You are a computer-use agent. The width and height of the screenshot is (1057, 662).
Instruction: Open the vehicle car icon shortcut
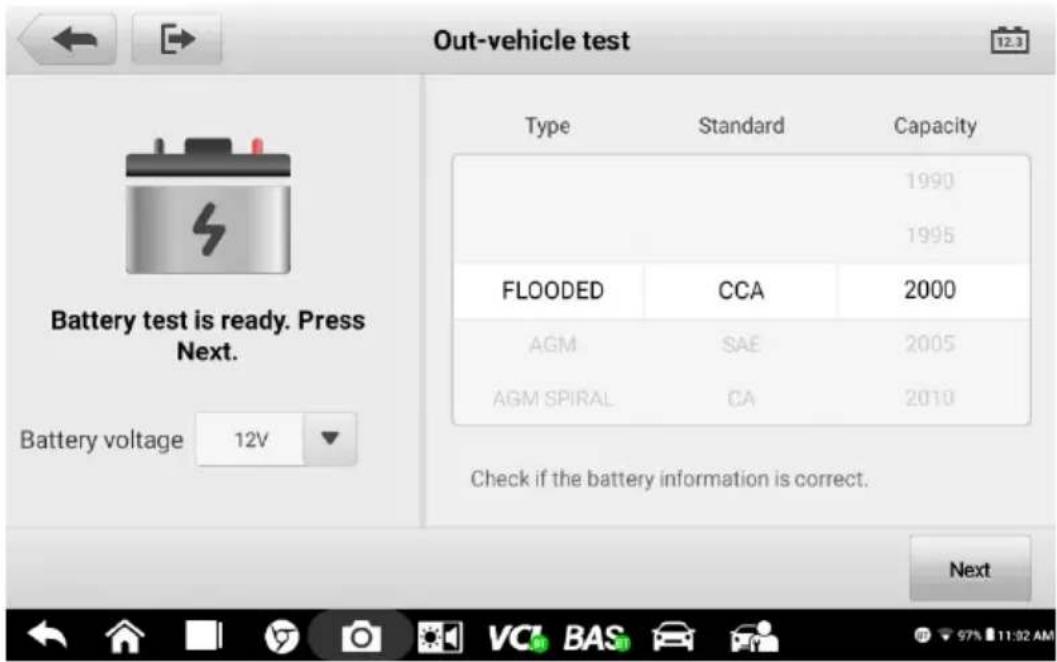673,637
